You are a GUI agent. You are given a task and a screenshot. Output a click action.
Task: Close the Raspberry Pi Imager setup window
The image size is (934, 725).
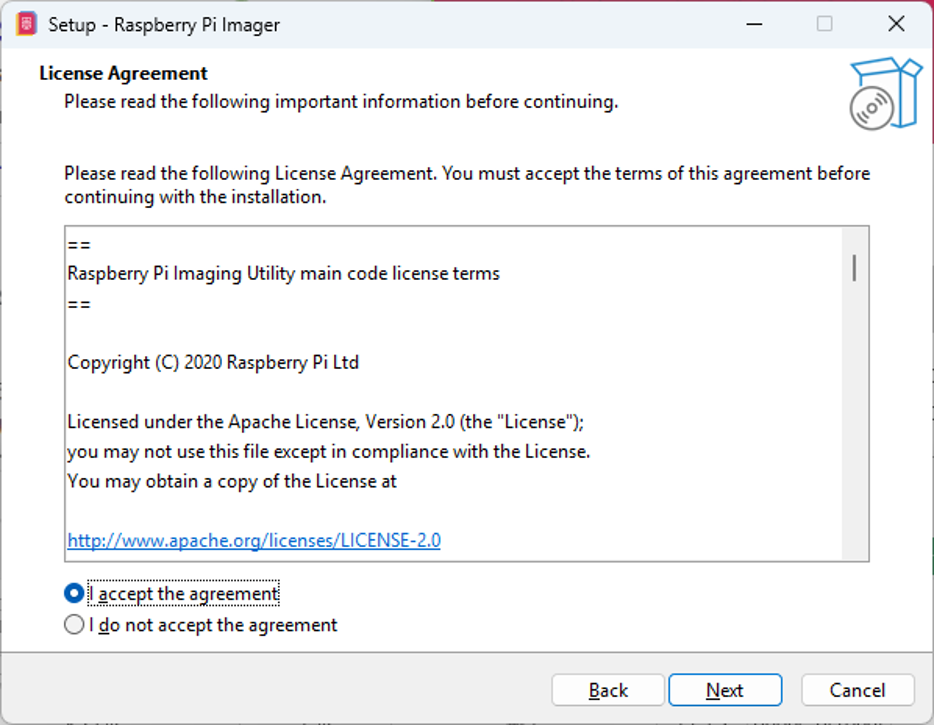click(x=896, y=24)
